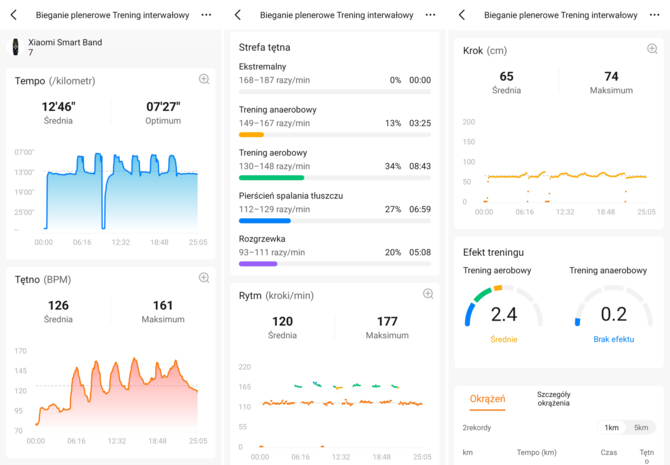
Task: Select the 1km lap split option
Action: tap(611, 427)
